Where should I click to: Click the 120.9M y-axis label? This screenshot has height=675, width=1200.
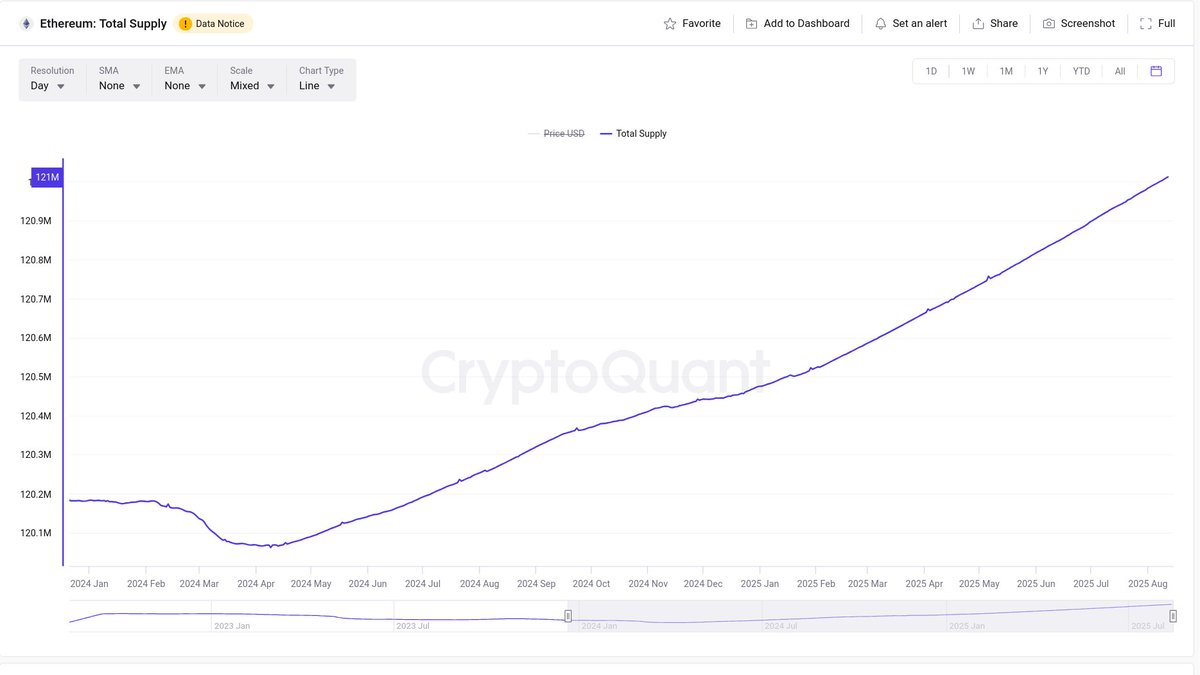(x=36, y=221)
